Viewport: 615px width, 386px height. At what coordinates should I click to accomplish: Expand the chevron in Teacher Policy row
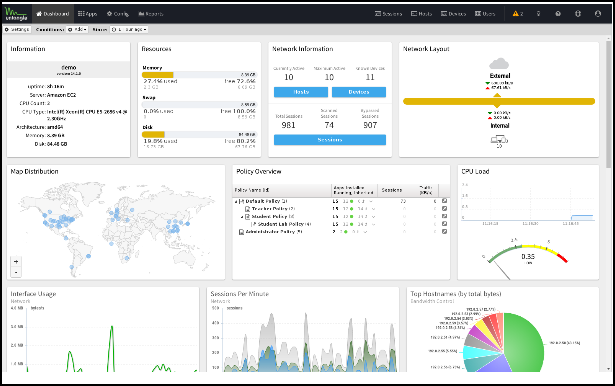(373, 209)
